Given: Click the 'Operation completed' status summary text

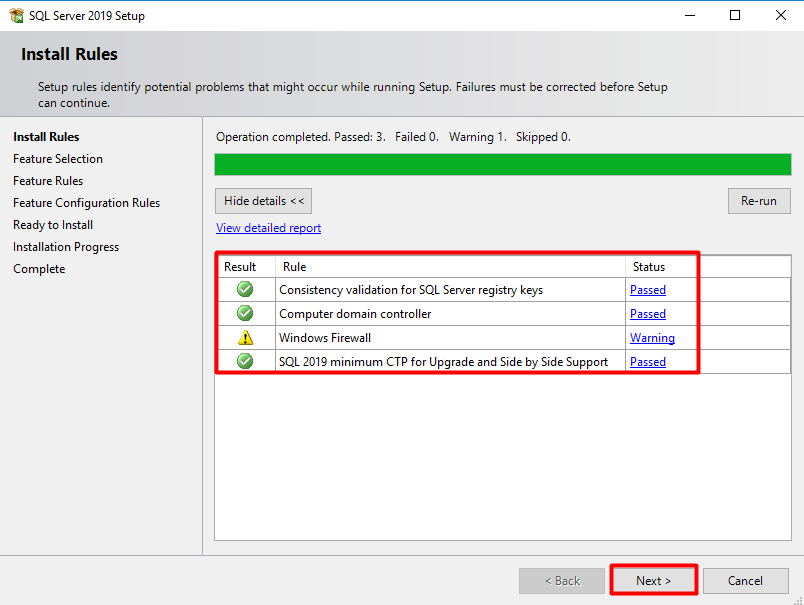Looking at the screenshot, I should [393, 137].
